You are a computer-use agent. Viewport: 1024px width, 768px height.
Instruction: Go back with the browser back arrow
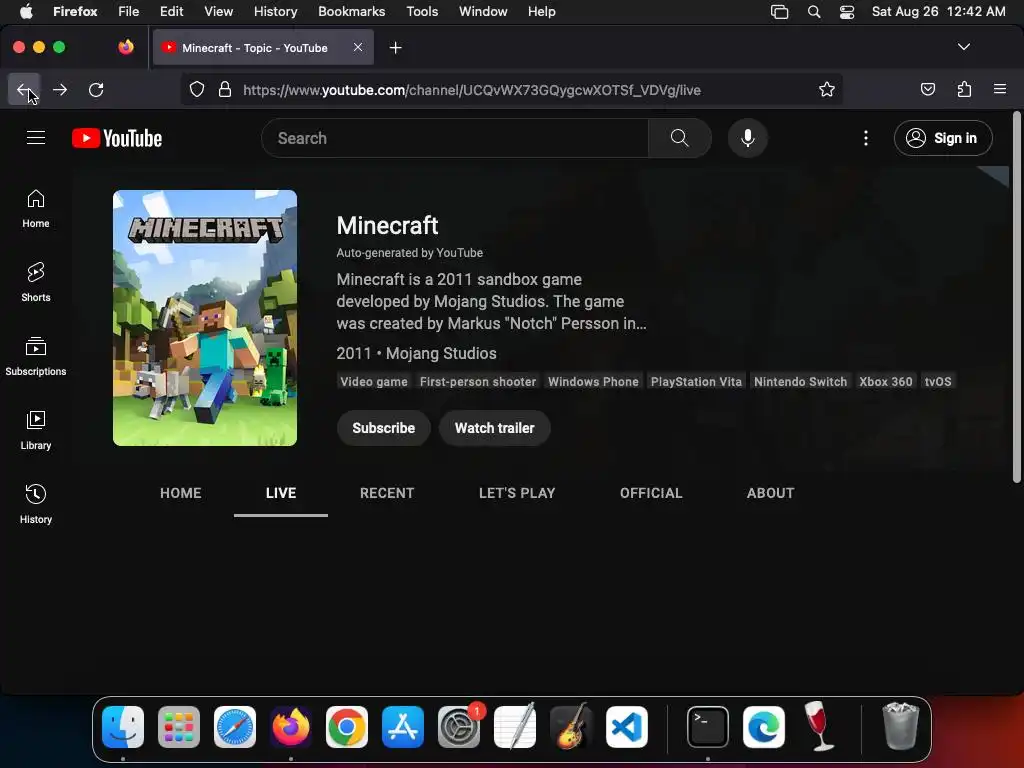24,89
